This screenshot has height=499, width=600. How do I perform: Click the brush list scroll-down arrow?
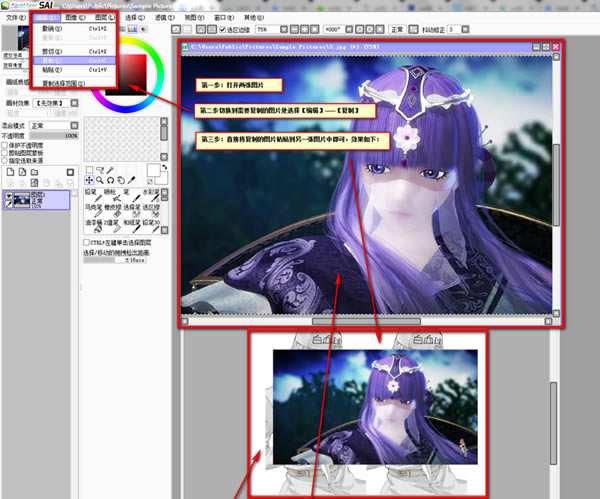(x=164, y=230)
